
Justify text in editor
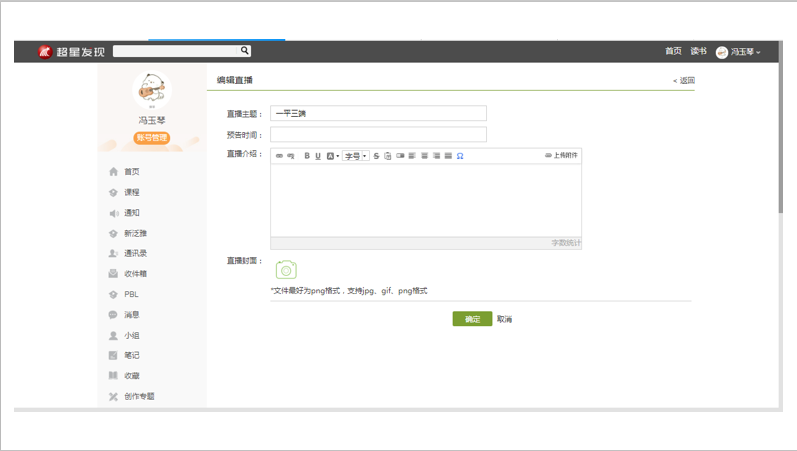(x=448, y=156)
